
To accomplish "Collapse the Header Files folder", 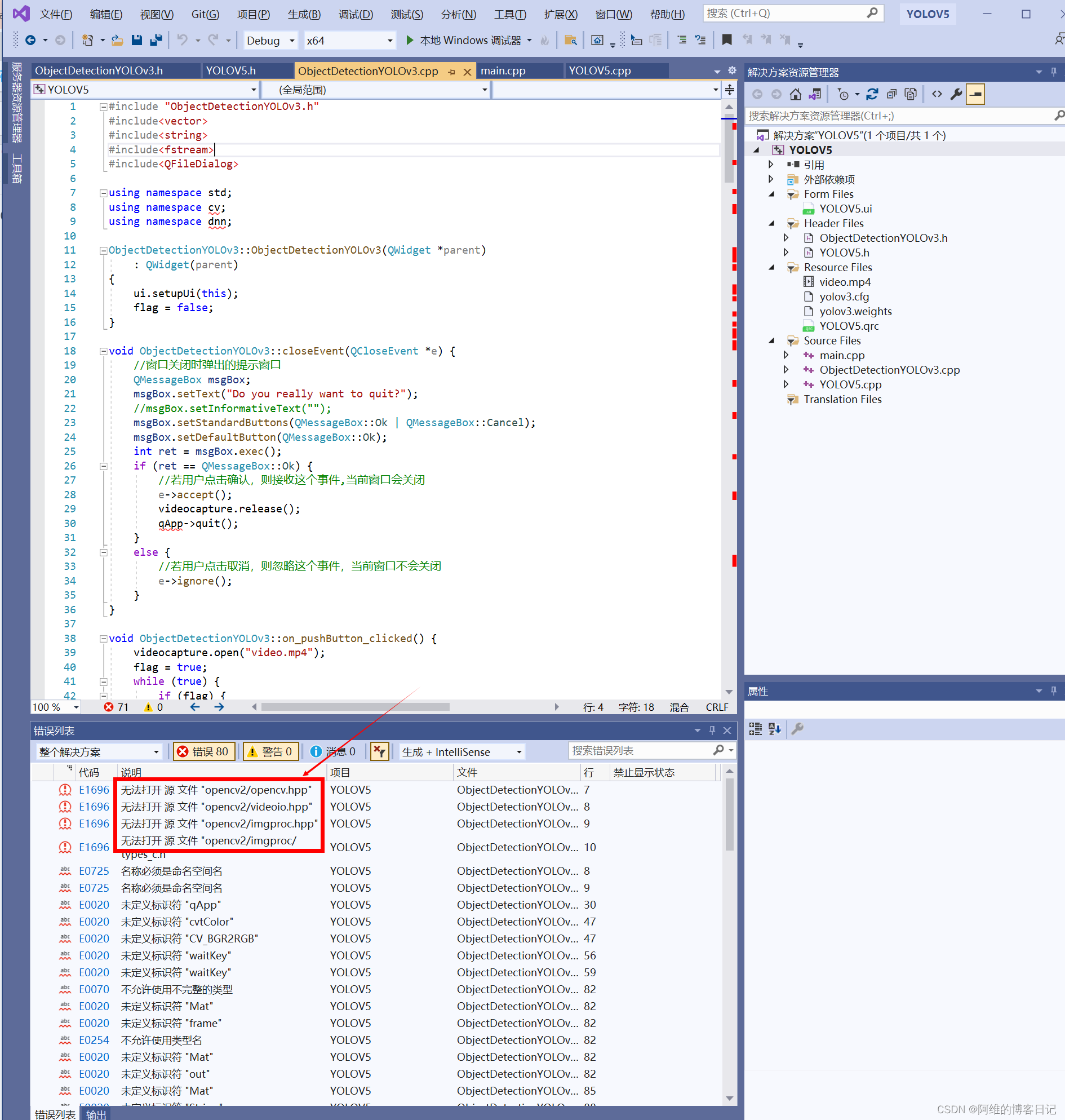I will 771,223.
